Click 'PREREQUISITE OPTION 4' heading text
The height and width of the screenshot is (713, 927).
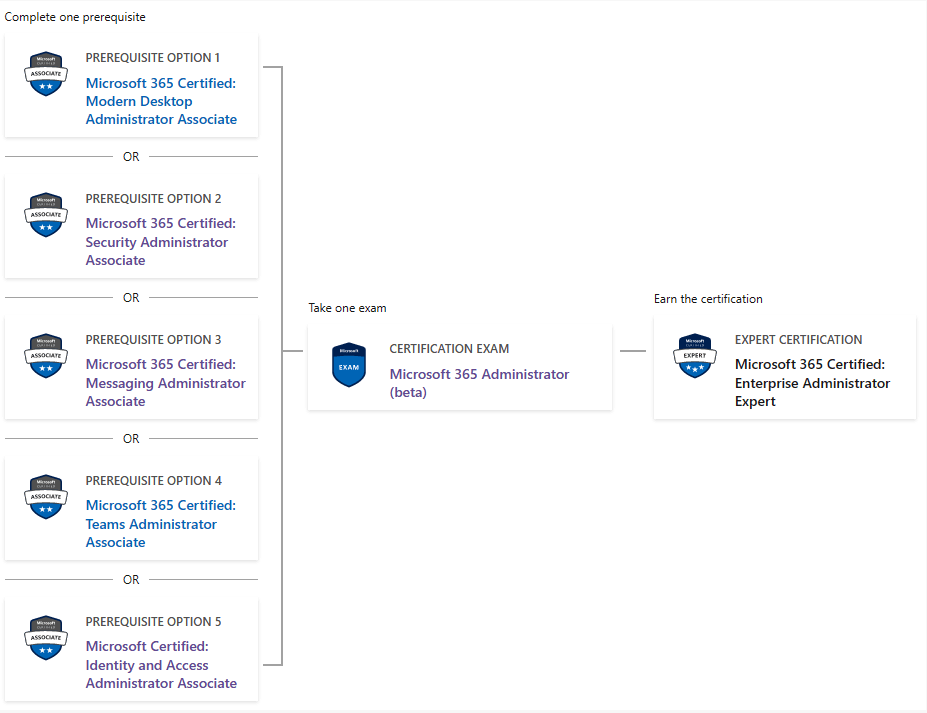(x=154, y=481)
